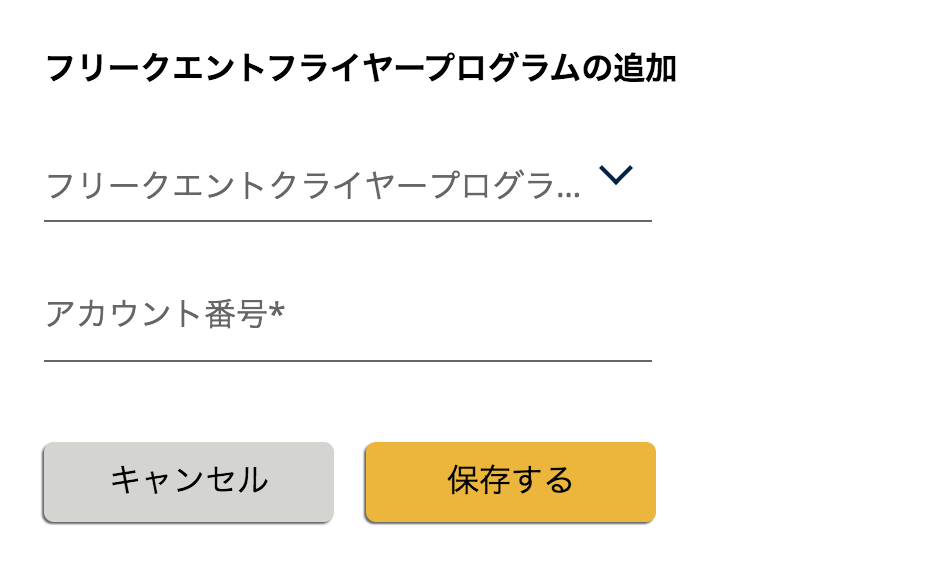Click the 保存する button to save
Image resolution: width=938 pixels, height=586 pixels.
pos(509,481)
